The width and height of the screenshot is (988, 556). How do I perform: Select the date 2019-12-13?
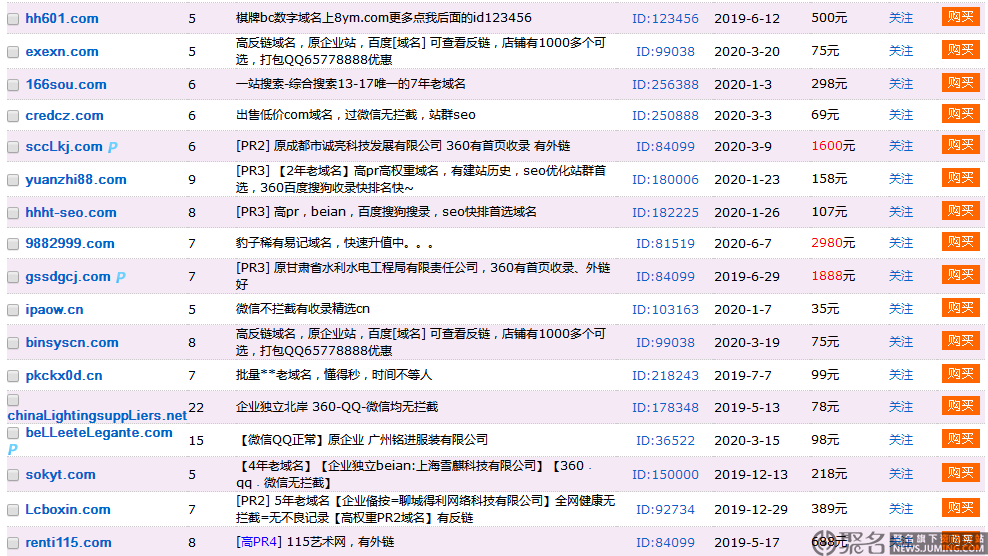tap(751, 474)
